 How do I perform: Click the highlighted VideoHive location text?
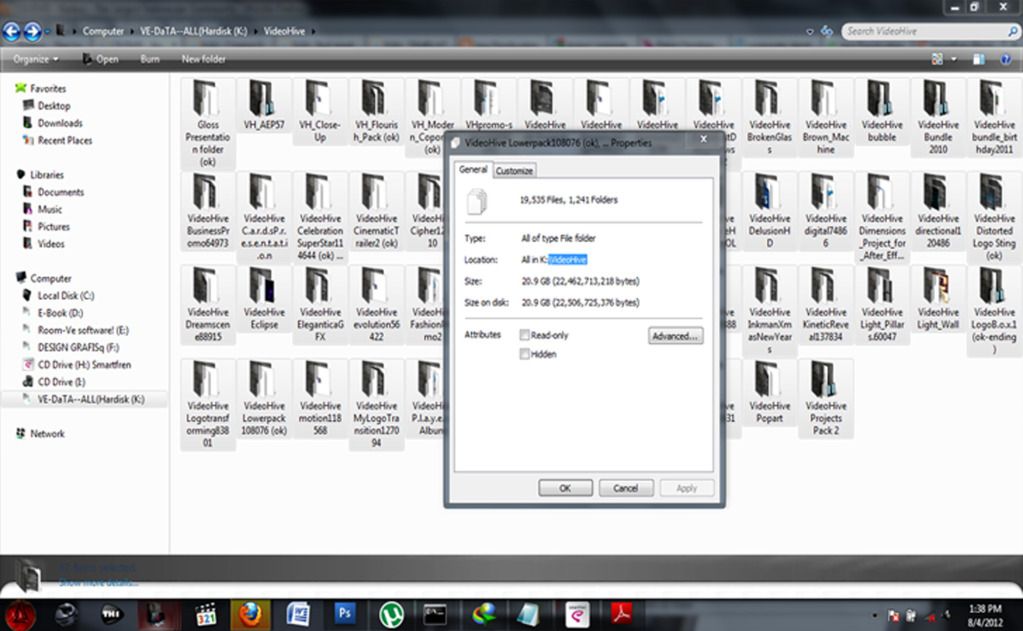(567, 260)
